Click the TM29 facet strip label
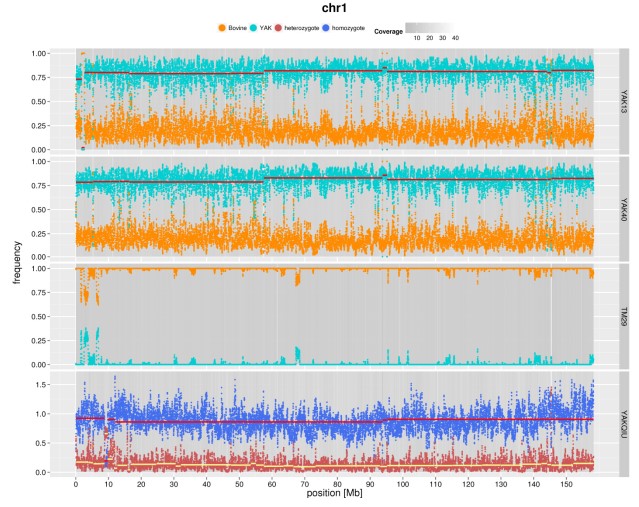 [624, 316]
